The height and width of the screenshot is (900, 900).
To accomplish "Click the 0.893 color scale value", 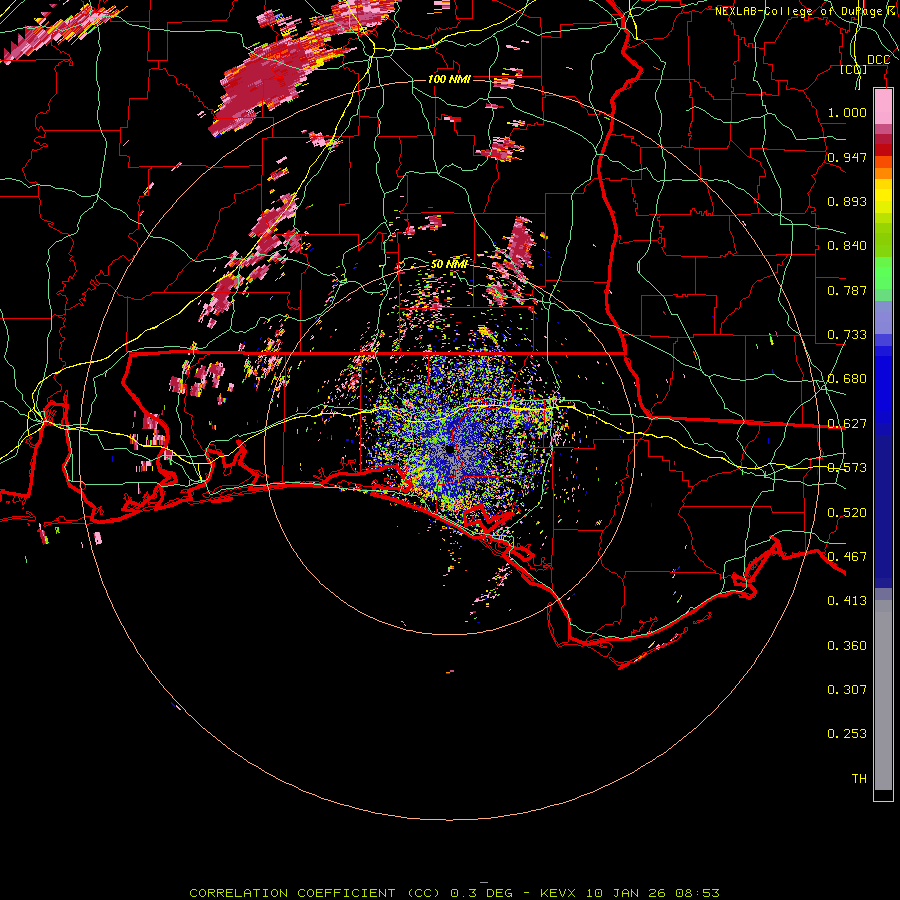I will (847, 201).
